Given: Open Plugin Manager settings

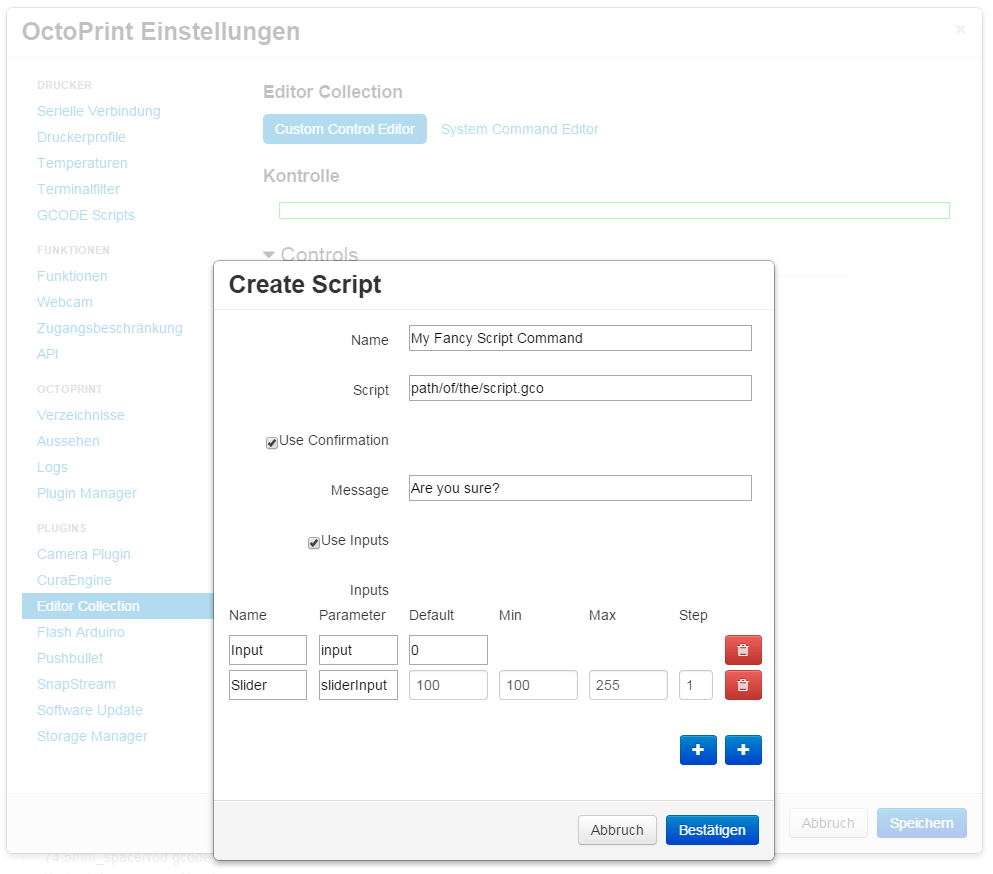Looking at the screenshot, I should pos(87,493).
